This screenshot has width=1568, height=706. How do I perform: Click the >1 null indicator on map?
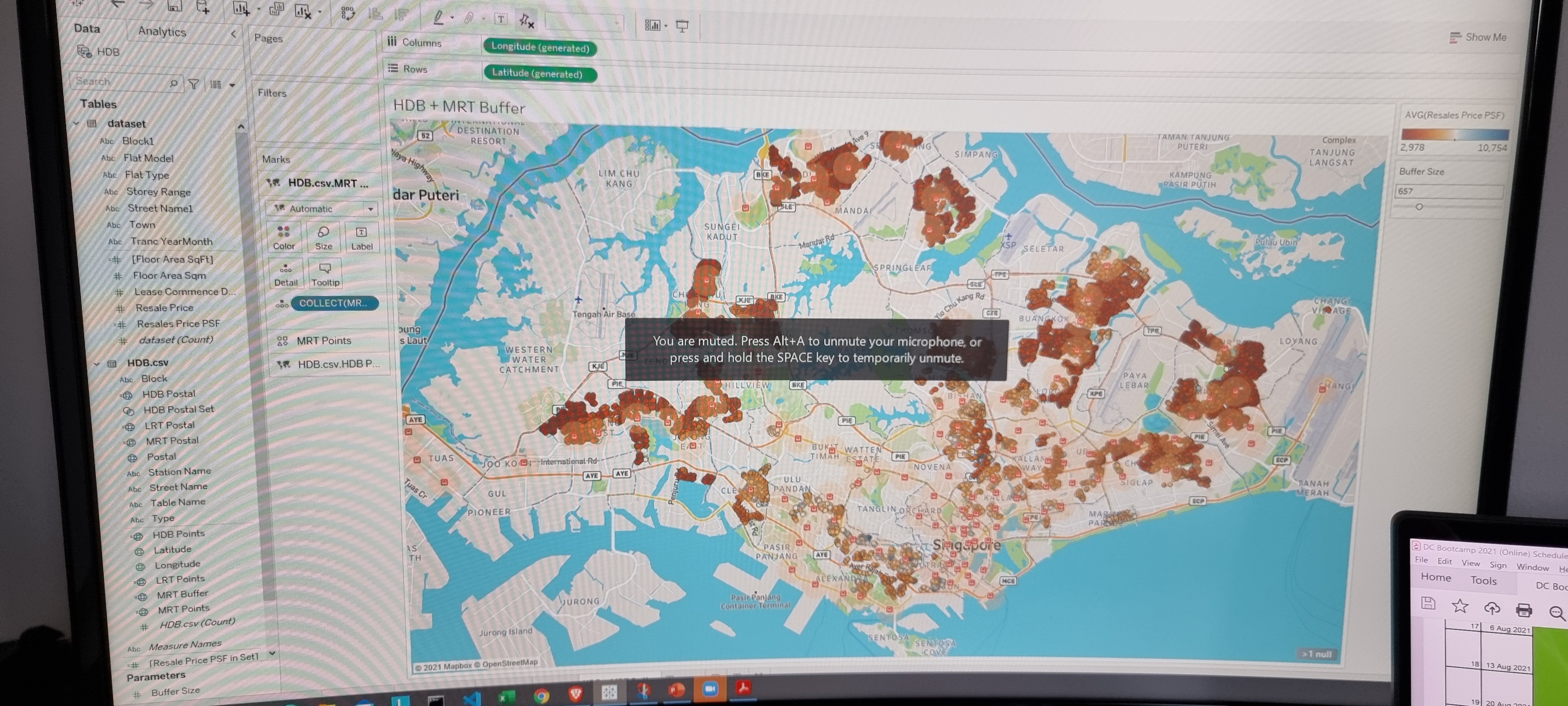(x=1317, y=654)
